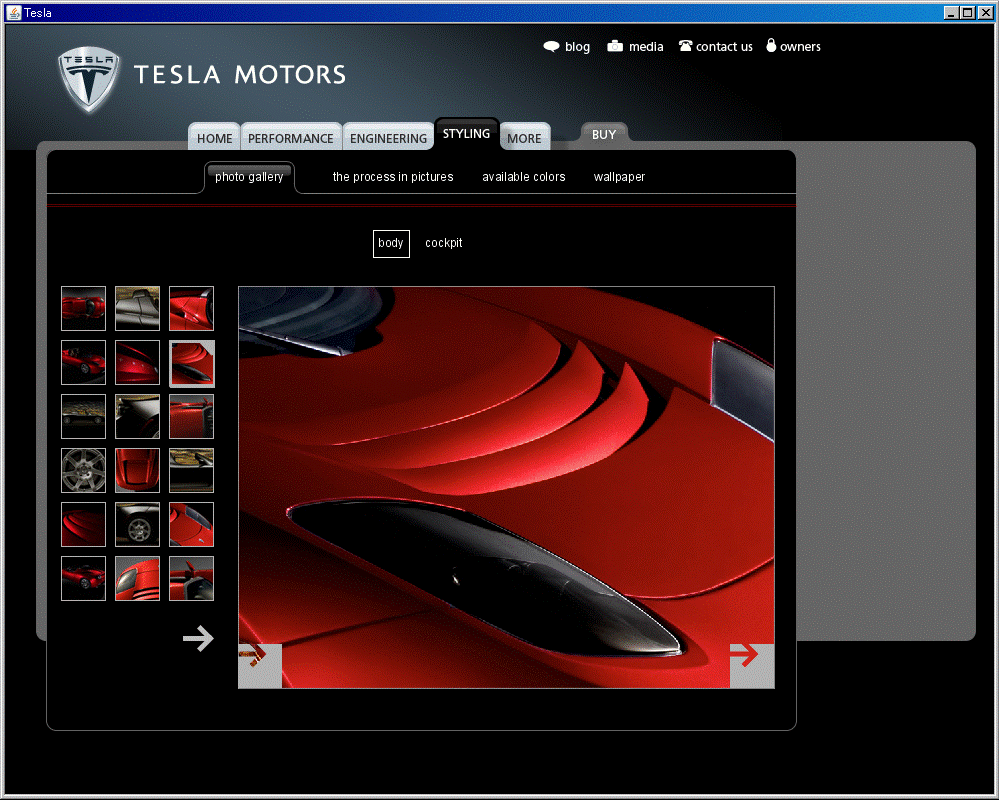Screen dimensions: 999x800
Task: Click the owners padlock icon
Action: [x=771, y=45]
